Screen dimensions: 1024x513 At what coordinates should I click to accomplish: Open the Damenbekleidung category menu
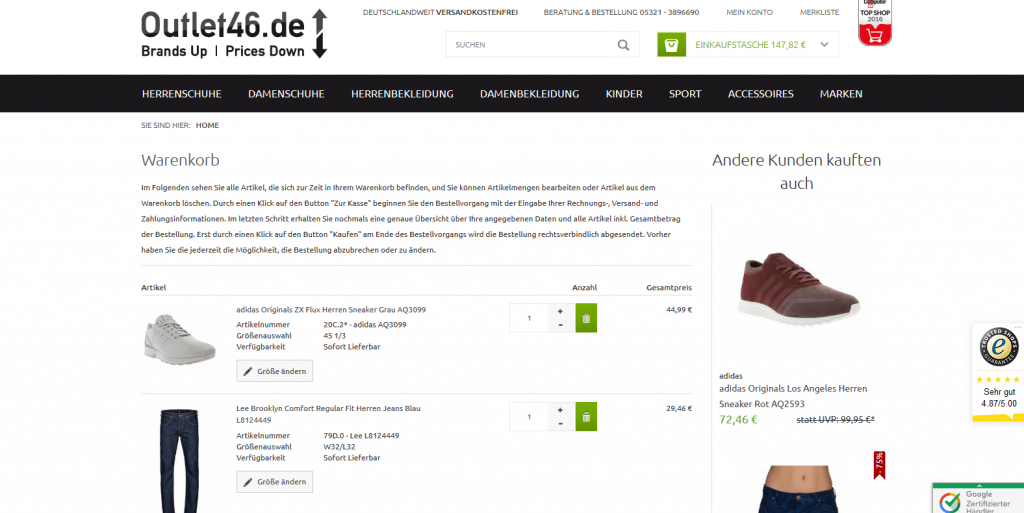click(x=530, y=94)
